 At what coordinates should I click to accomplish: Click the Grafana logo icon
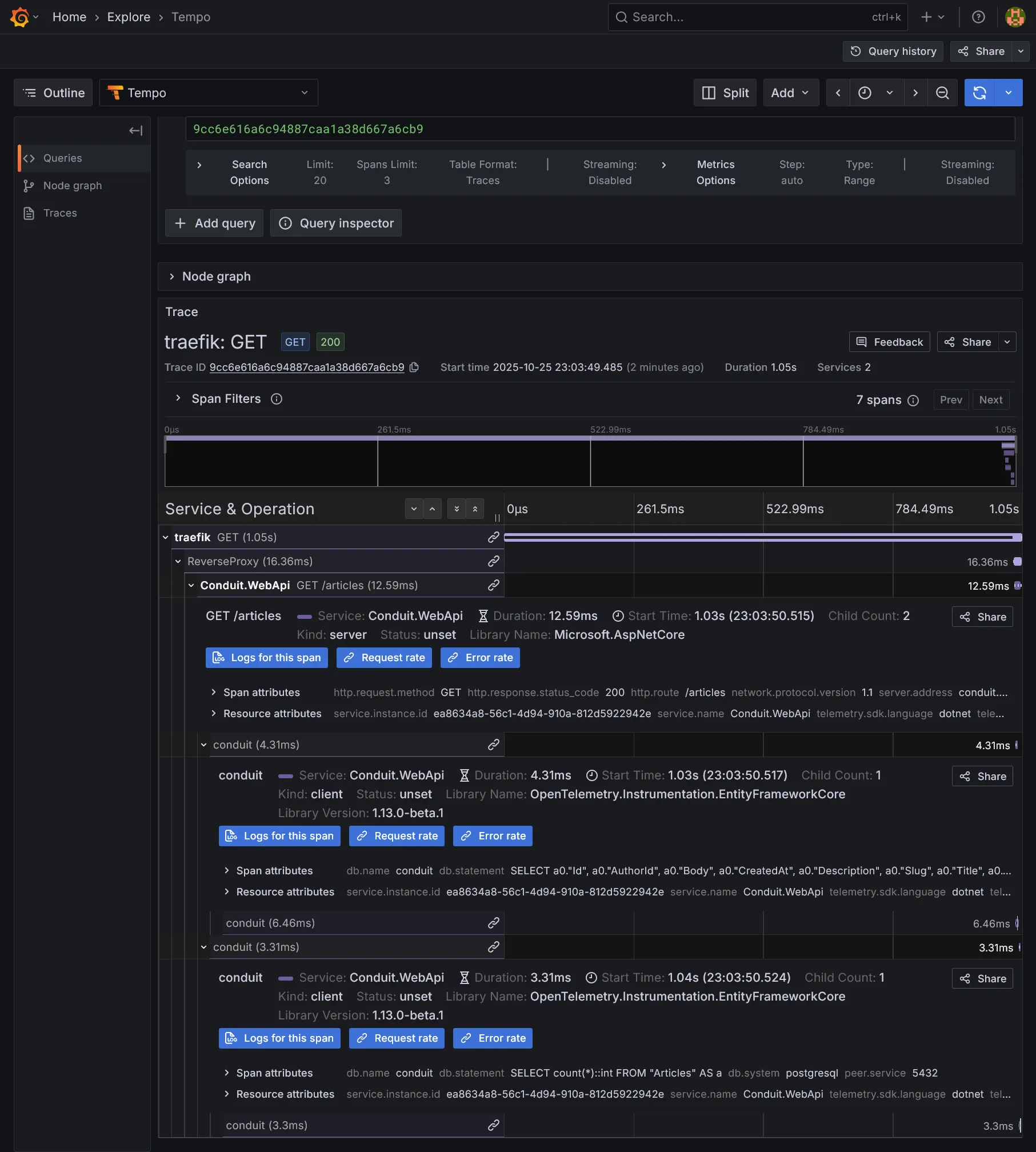(x=19, y=17)
